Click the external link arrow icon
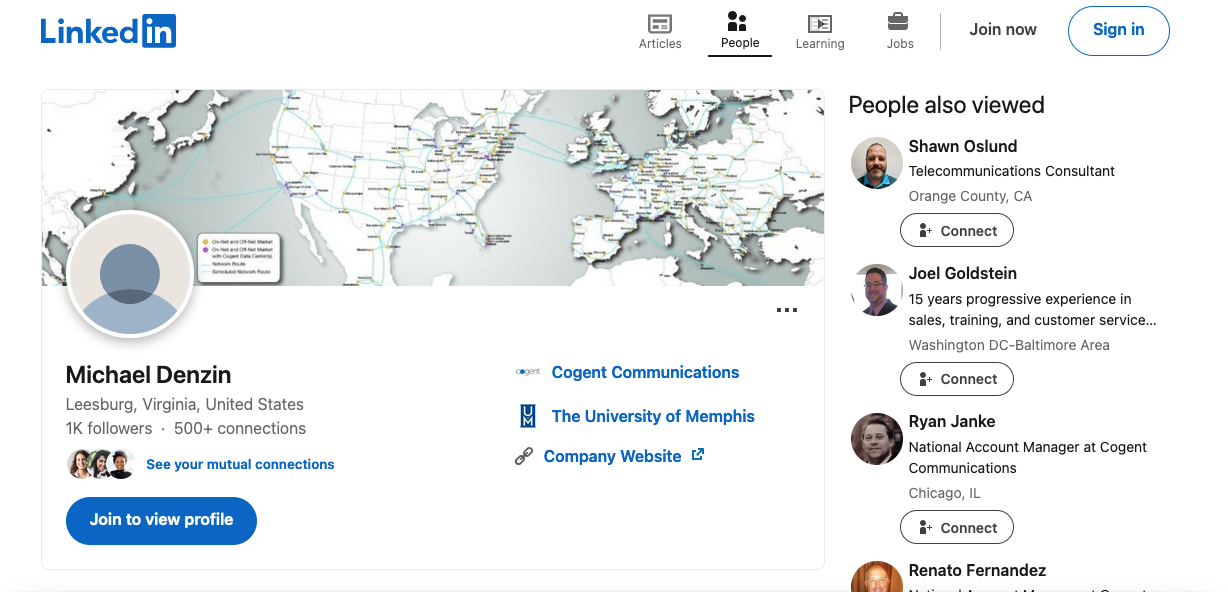The height and width of the screenshot is (592, 1228). pos(698,455)
